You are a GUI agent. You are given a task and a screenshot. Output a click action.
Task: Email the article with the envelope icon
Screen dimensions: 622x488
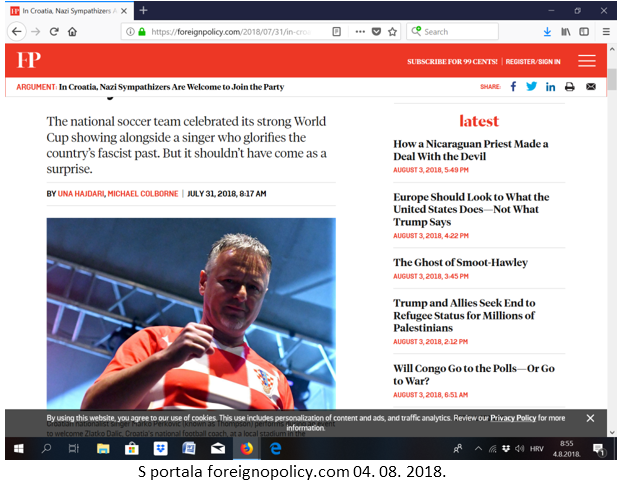pyautogui.click(x=591, y=87)
